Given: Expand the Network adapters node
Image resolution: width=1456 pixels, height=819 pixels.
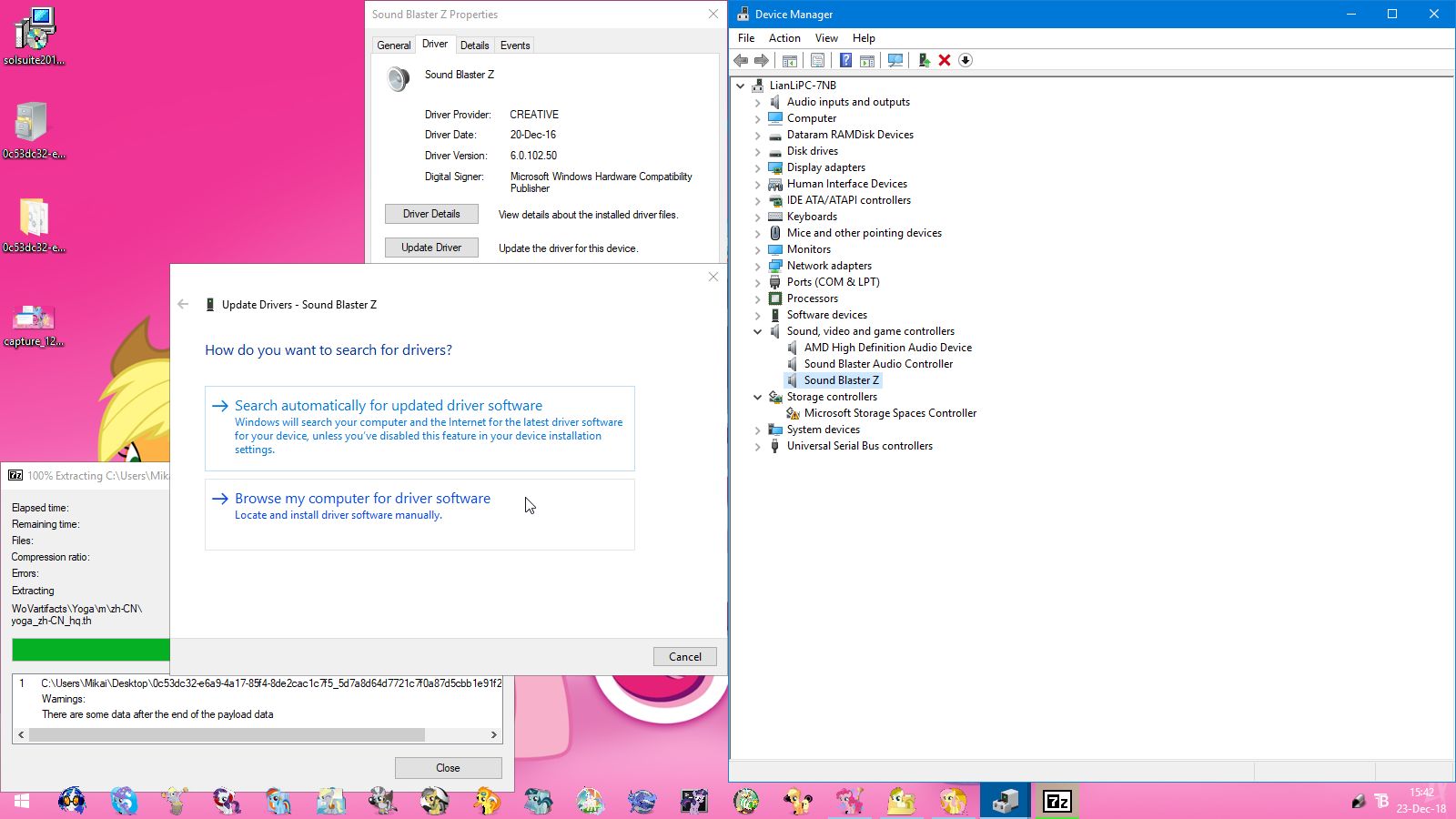Looking at the screenshot, I should pos(757,267).
